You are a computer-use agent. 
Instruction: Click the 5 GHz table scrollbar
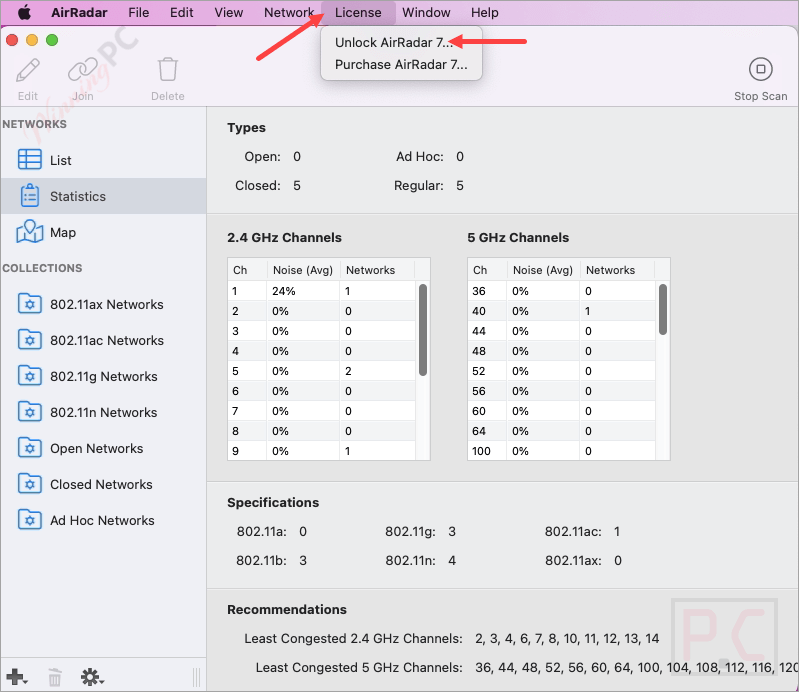tap(662, 309)
